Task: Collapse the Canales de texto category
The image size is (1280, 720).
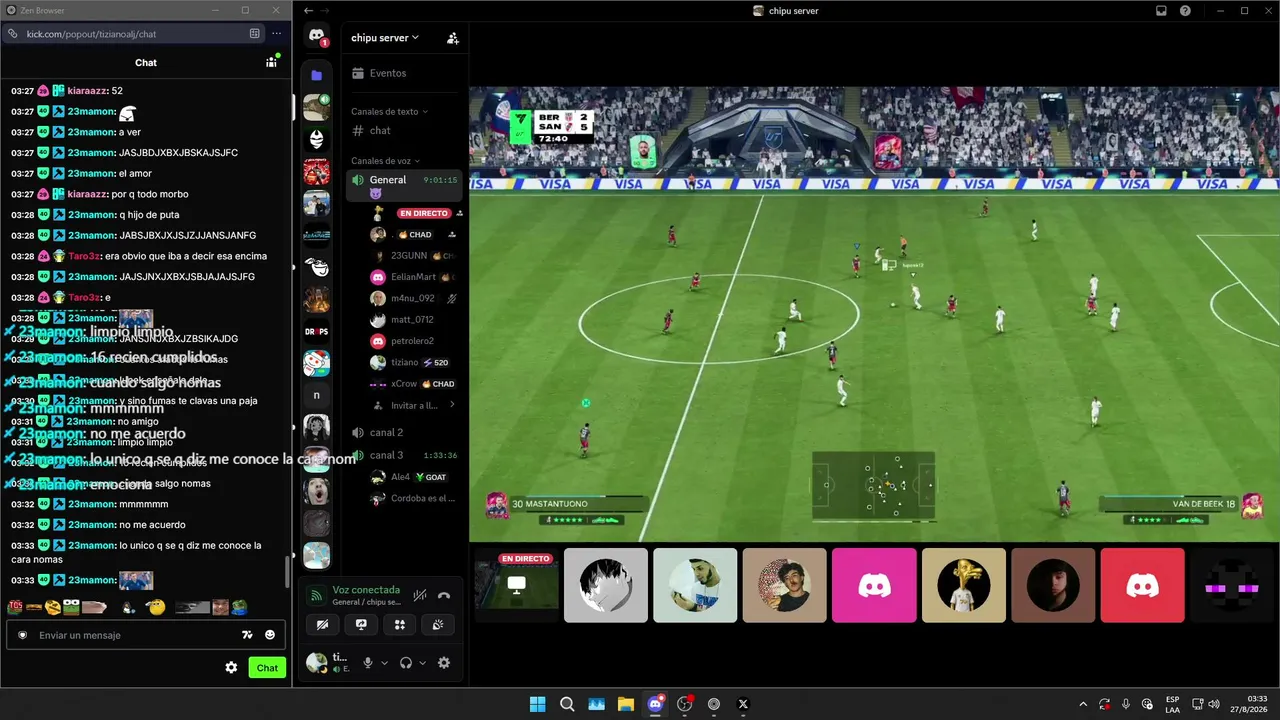Action: click(389, 111)
